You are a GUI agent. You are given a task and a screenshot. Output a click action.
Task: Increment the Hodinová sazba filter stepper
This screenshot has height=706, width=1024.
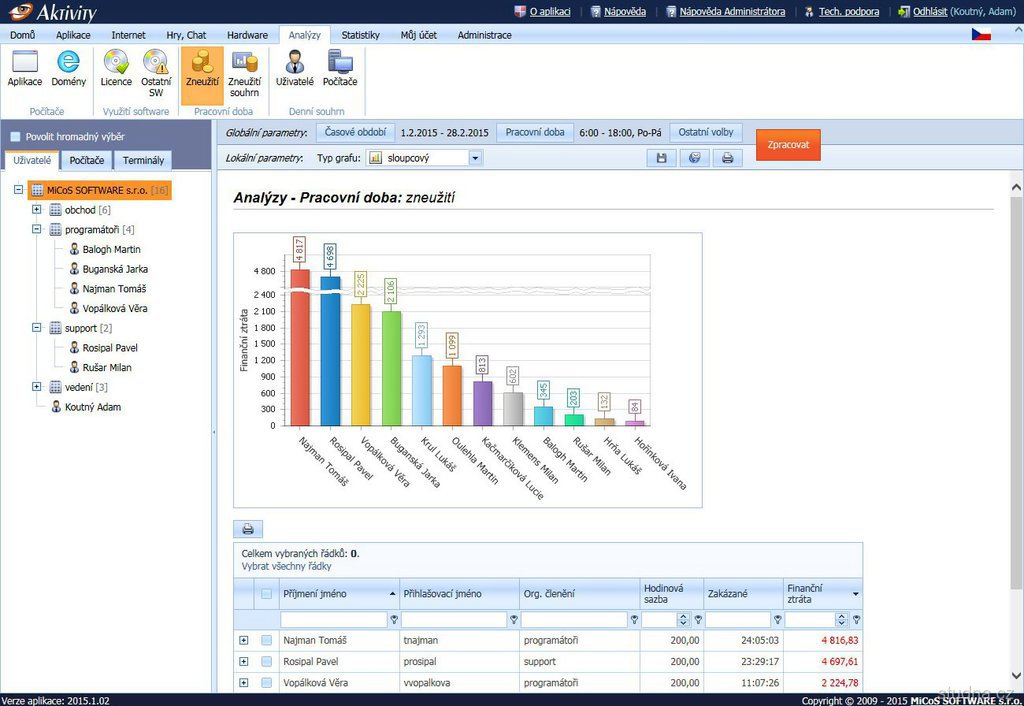click(x=683, y=616)
